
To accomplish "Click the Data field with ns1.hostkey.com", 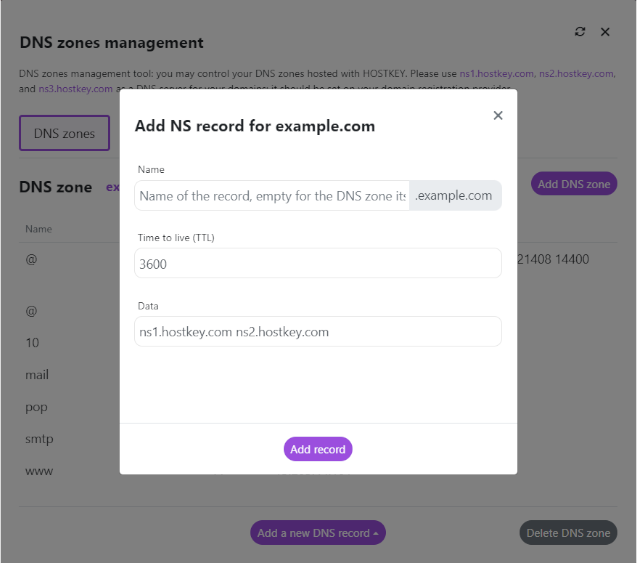I will 317,332.
